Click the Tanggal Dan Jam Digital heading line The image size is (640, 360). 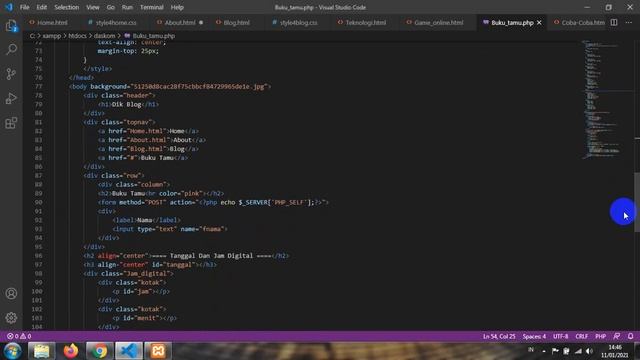point(186,256)
